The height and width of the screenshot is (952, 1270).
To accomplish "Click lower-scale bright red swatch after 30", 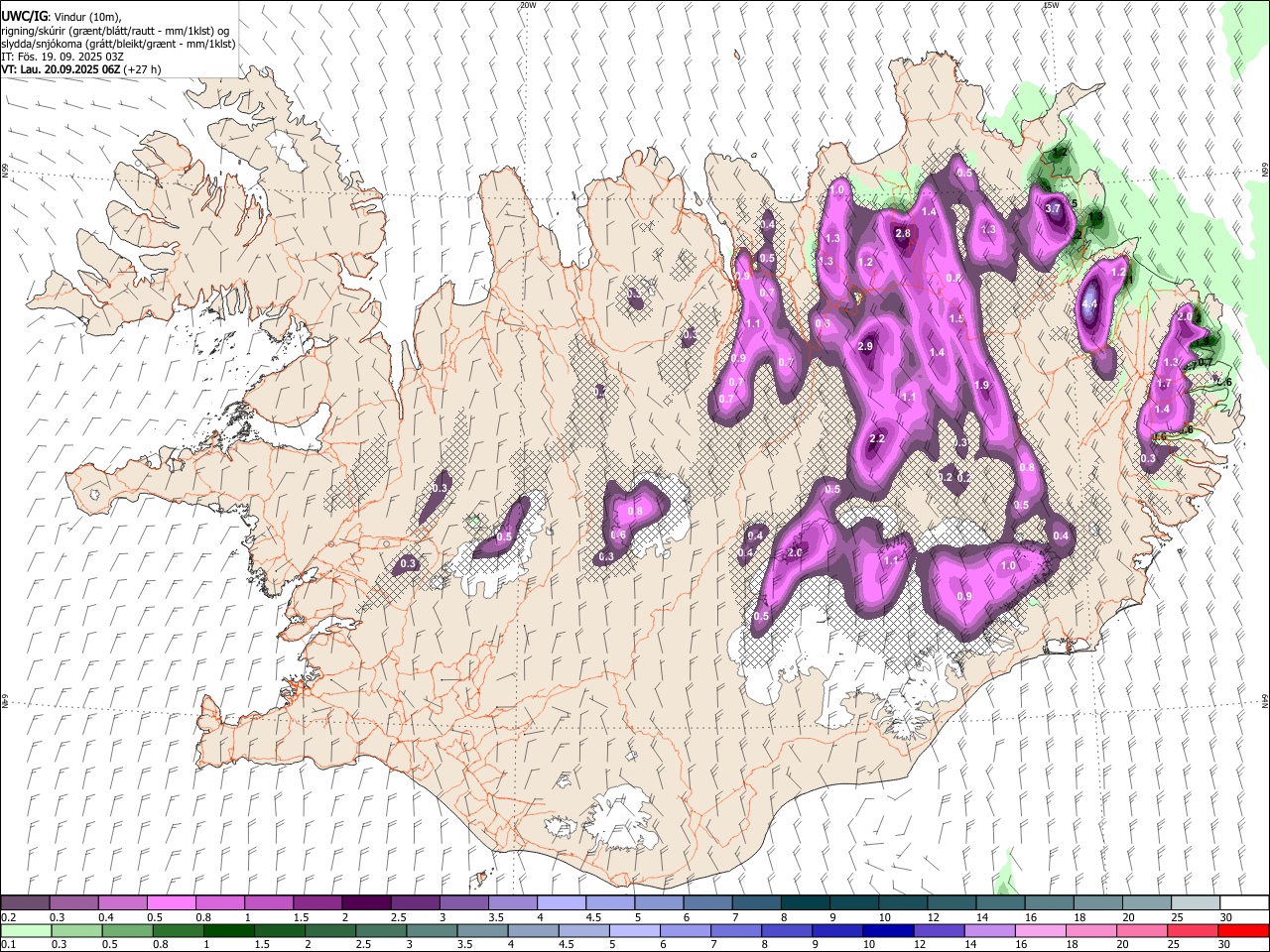I will coord(1242,930).
